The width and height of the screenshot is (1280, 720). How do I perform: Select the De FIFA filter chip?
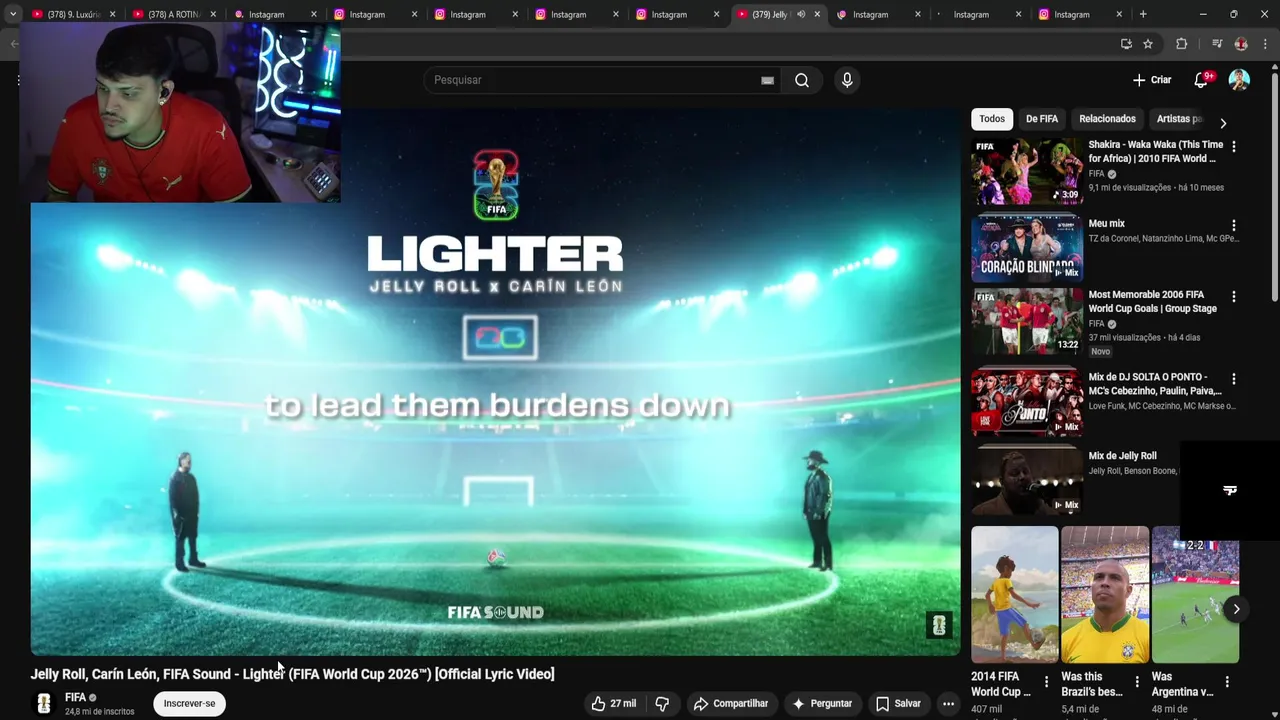point(1041,119)
